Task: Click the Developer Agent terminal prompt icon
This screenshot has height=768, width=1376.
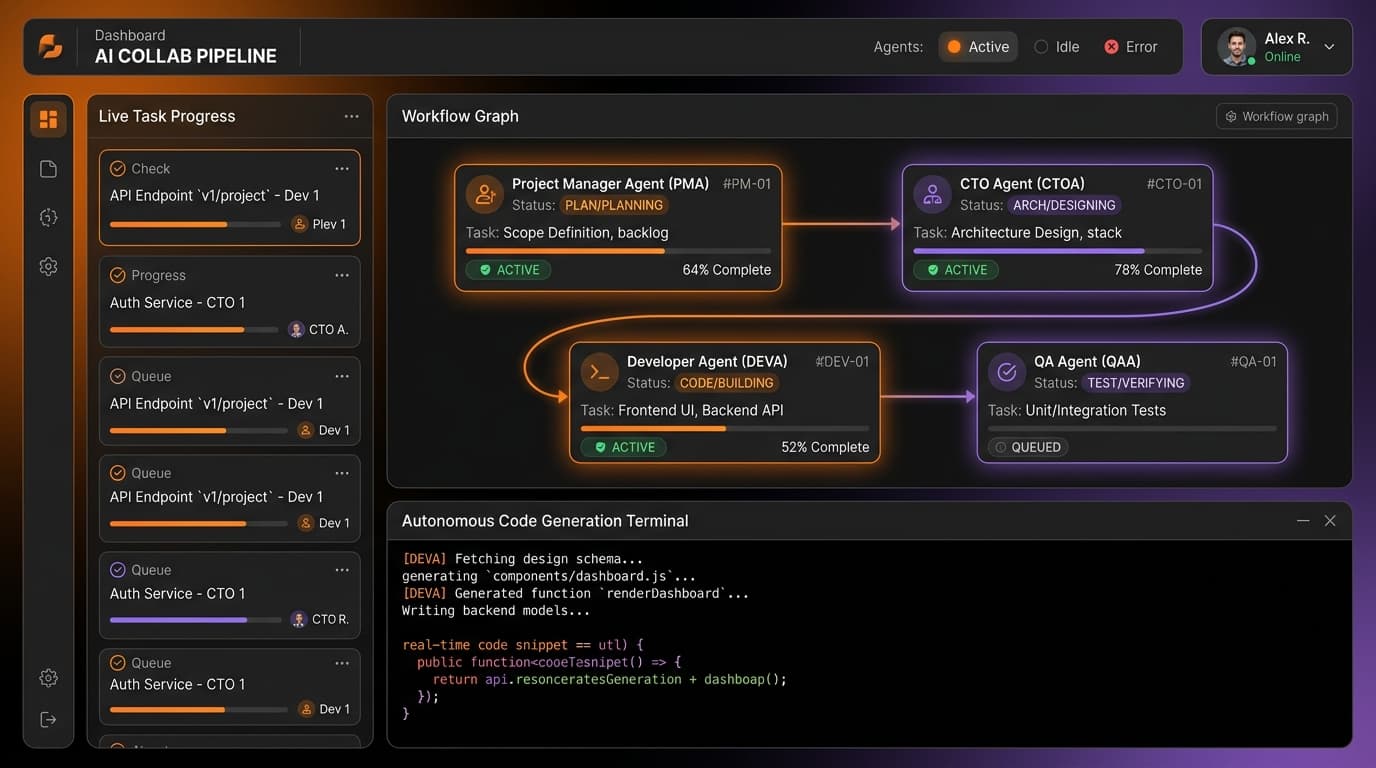Action: (x=600, y=372)
